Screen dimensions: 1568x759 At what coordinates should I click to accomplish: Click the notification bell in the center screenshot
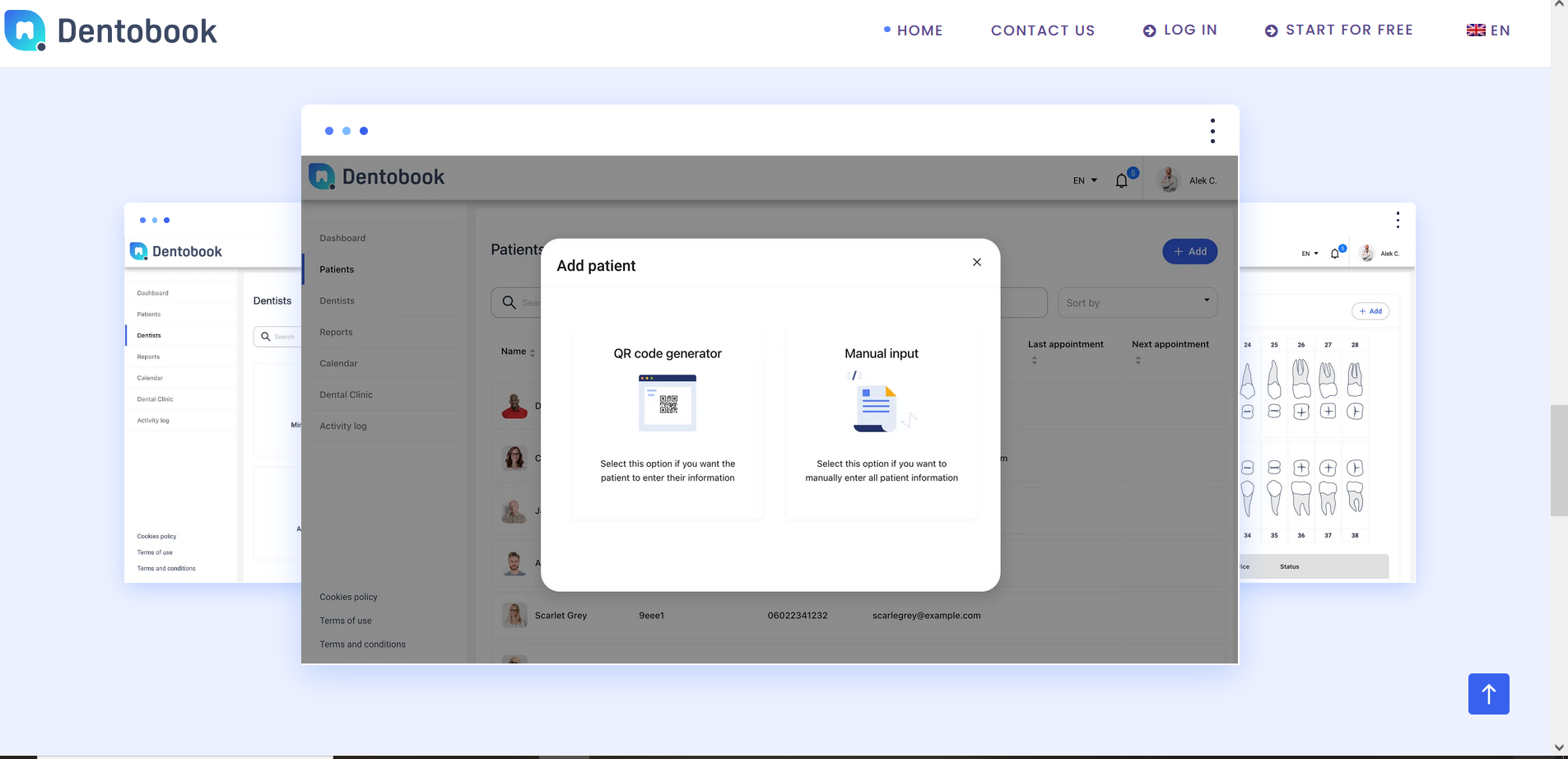(1121, 180)
